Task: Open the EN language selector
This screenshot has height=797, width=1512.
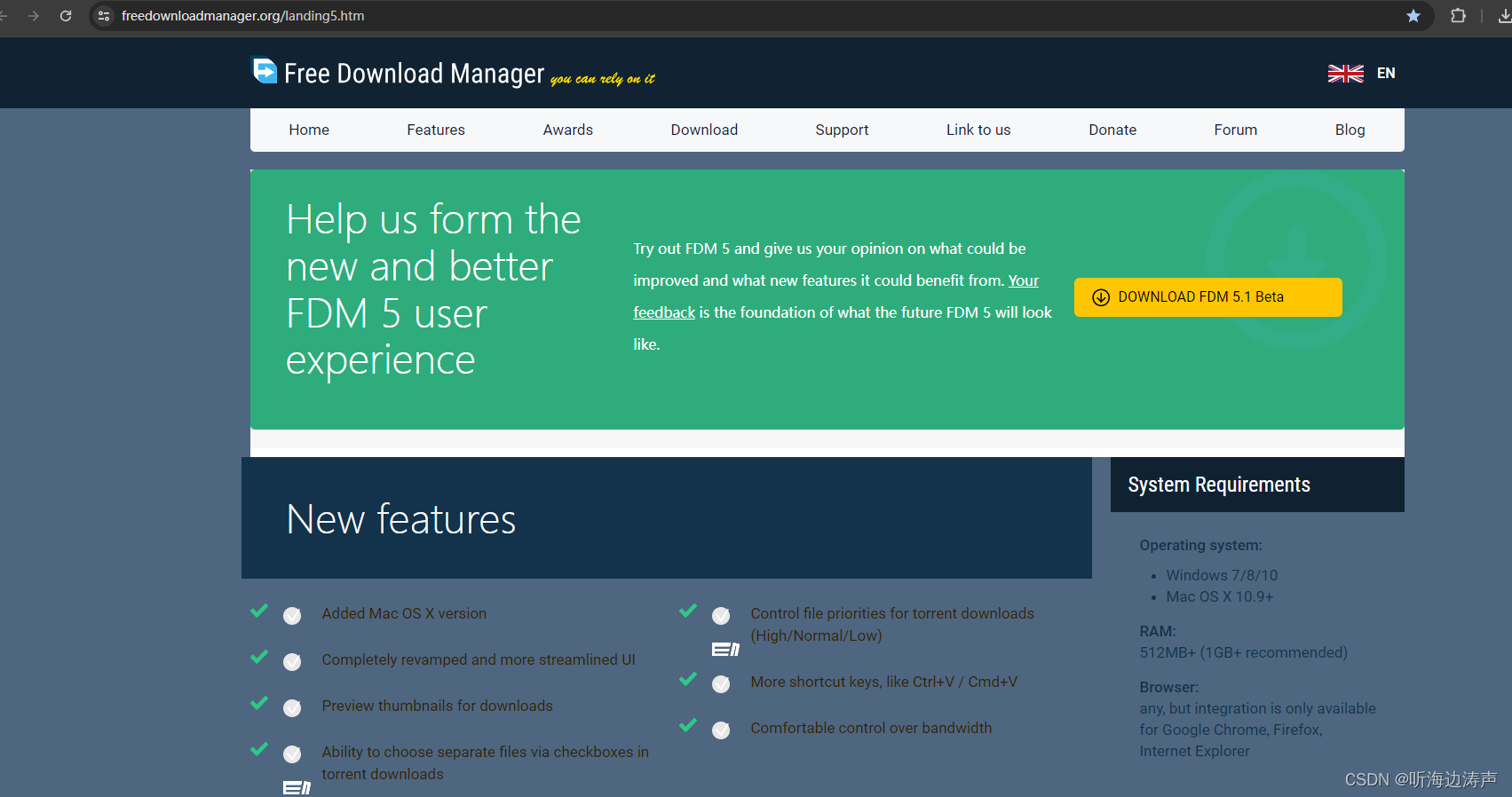Action: pos(1386,74)
